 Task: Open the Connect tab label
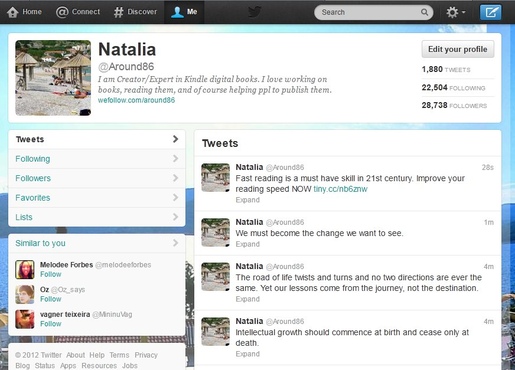click(x=86, y=12)
